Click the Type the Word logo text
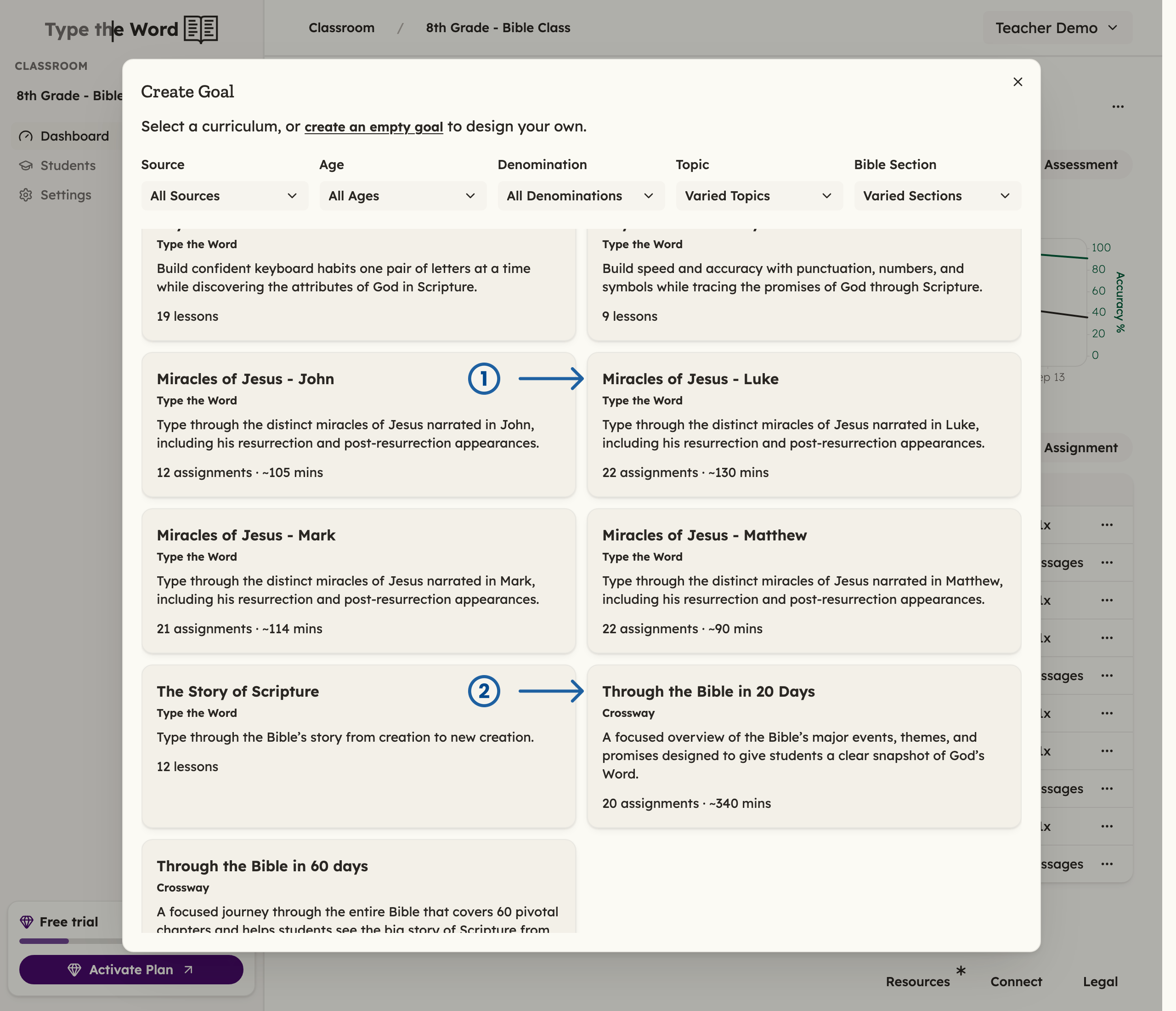 click(111, 29)
